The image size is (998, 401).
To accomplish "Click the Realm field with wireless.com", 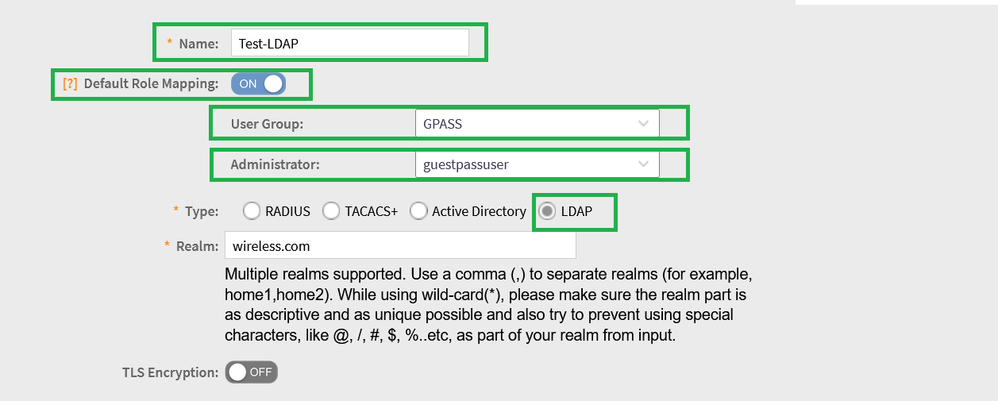I will [x=400, y=245].
